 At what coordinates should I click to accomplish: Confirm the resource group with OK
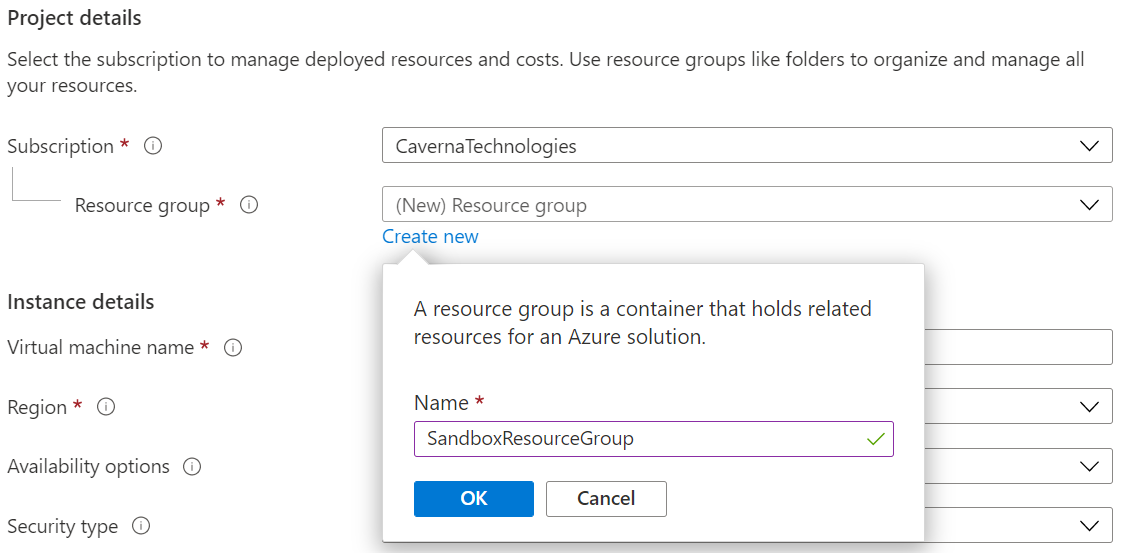click(473, 498)
